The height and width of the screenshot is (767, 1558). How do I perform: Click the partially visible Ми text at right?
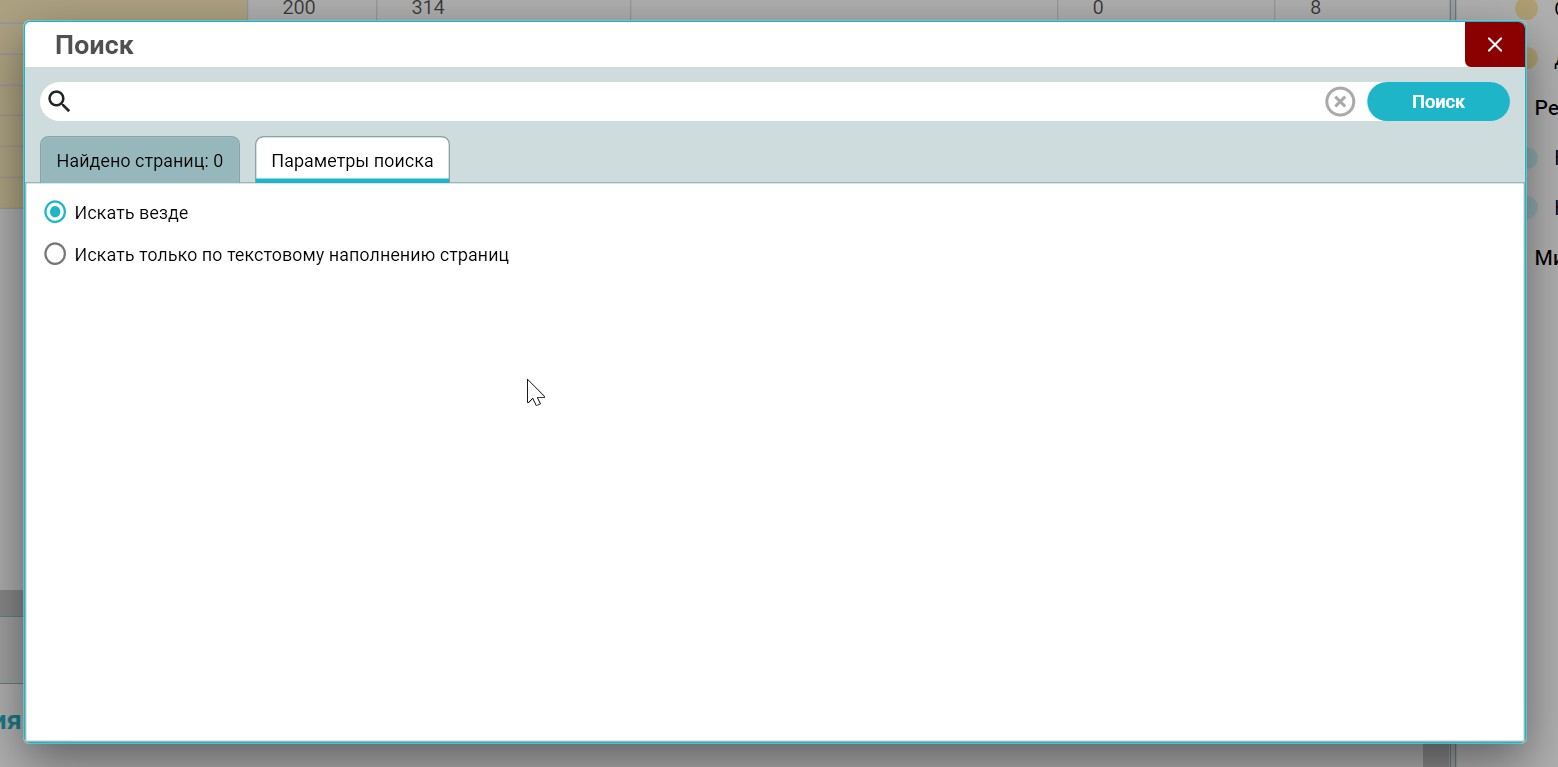[x=1546, y=258]
